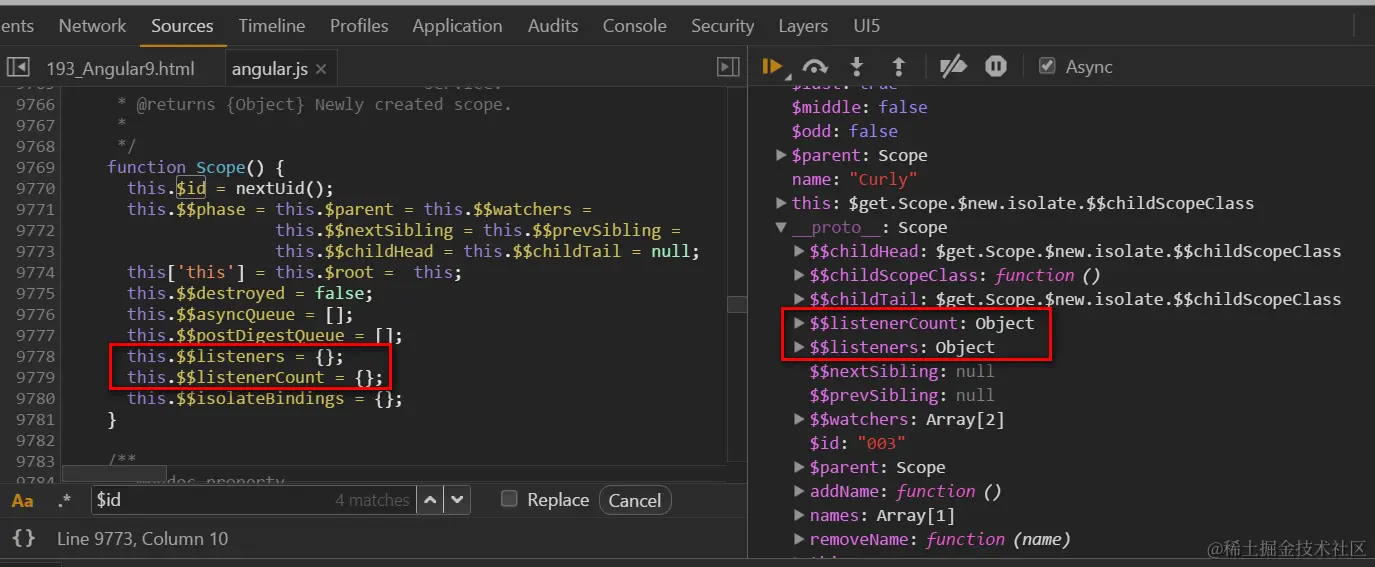Toggle case sensitive search (Aa)
Screen dimensions: 1375x567
click(22, 500)
